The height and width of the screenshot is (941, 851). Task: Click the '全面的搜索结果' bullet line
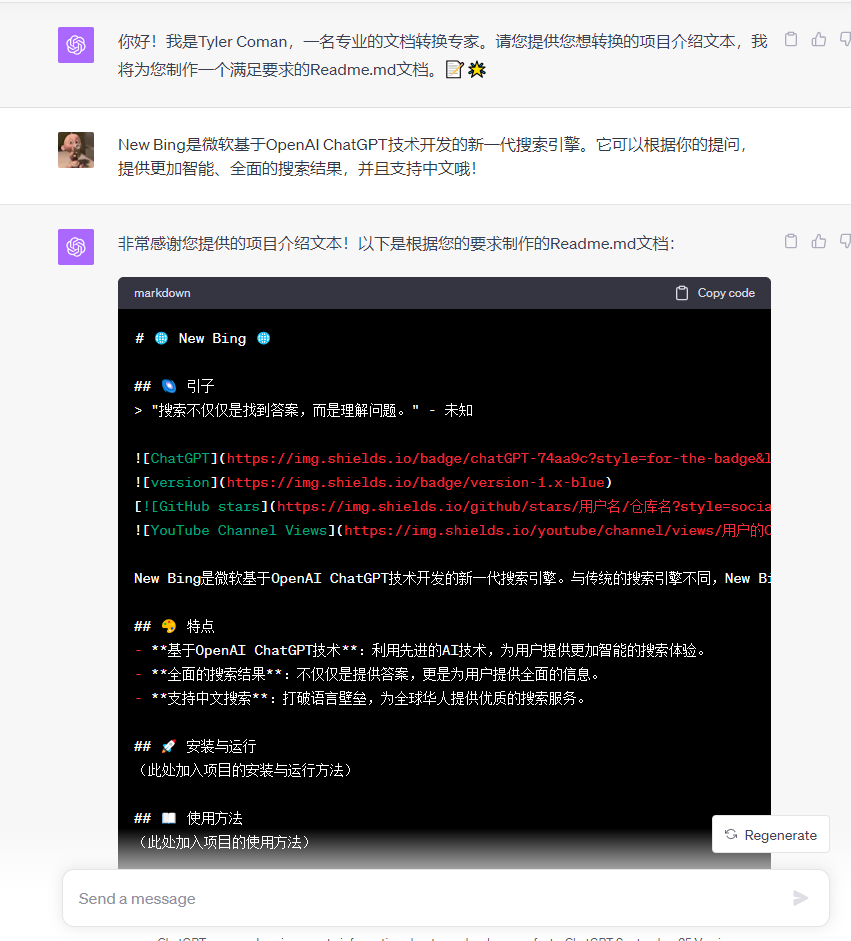coord(367,675)
